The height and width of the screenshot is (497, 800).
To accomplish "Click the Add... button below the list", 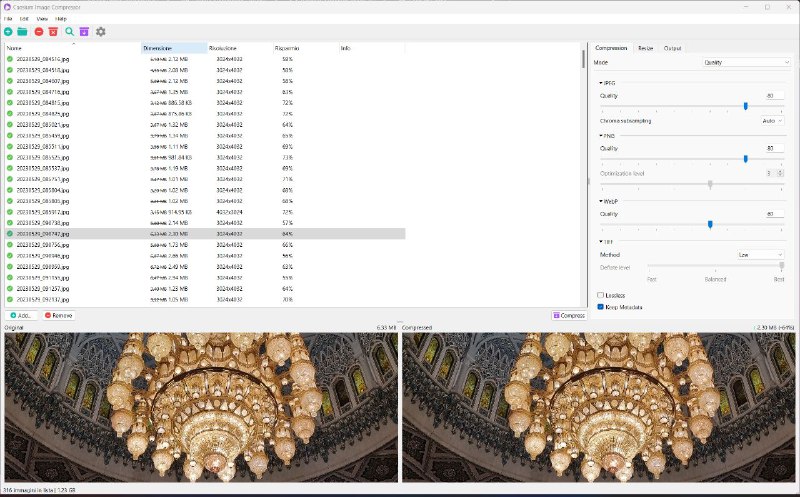I will coord(21,315).
